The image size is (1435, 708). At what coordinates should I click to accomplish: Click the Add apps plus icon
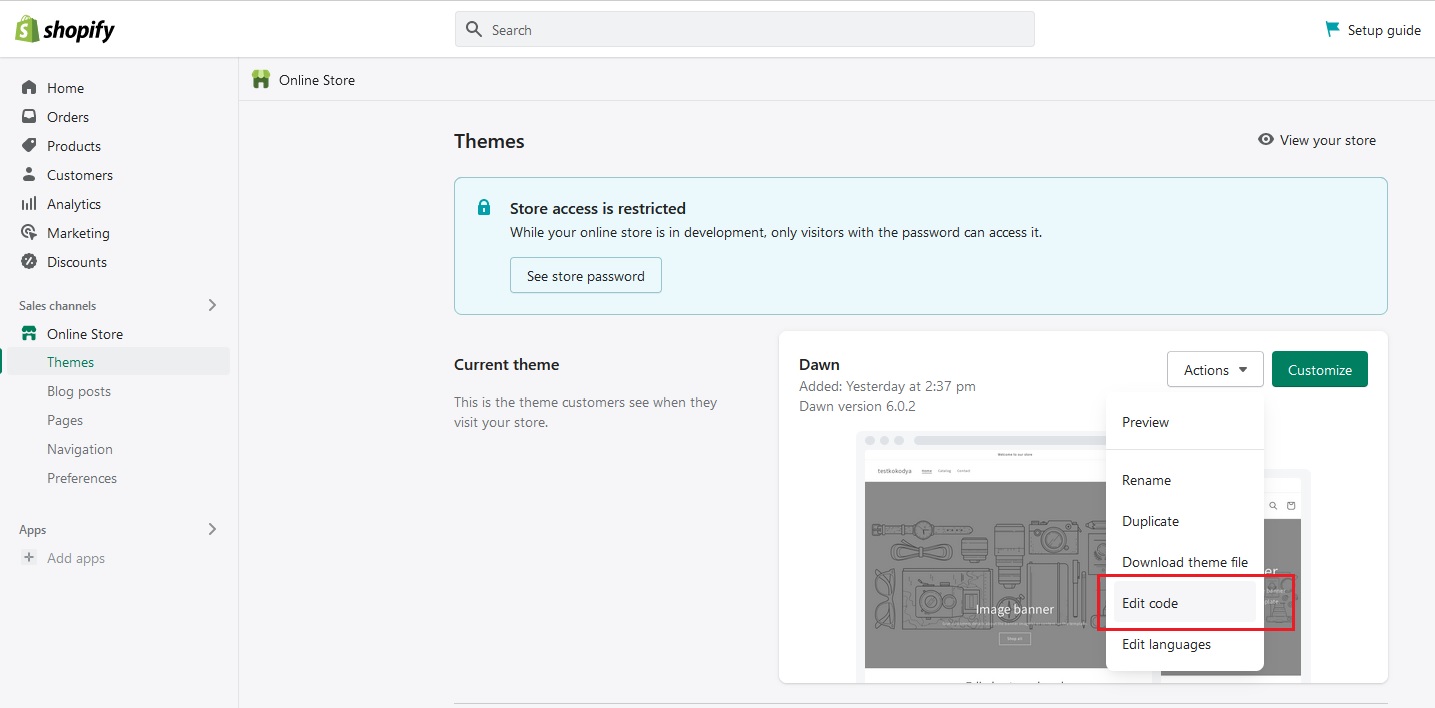coord(29,558)
